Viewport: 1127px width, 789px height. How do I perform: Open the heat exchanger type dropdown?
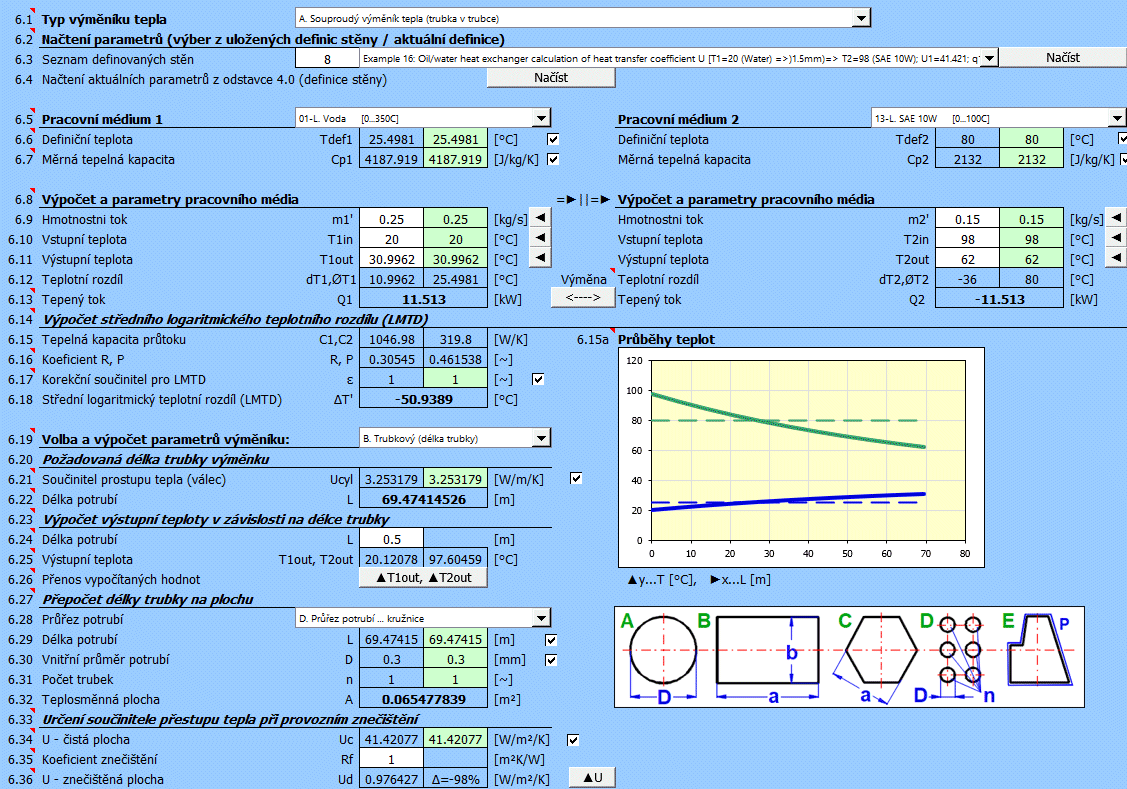pyautogui.click(x=861, y=18)
